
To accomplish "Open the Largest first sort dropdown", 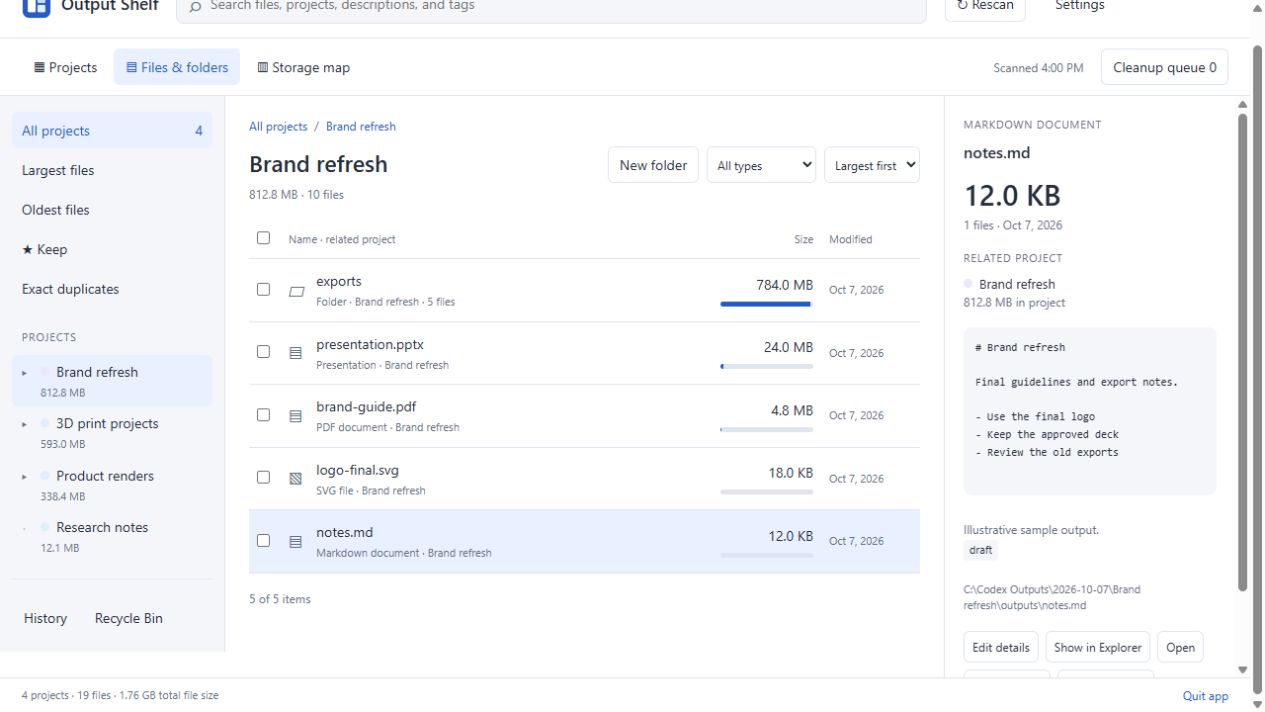I will [872, 166].
